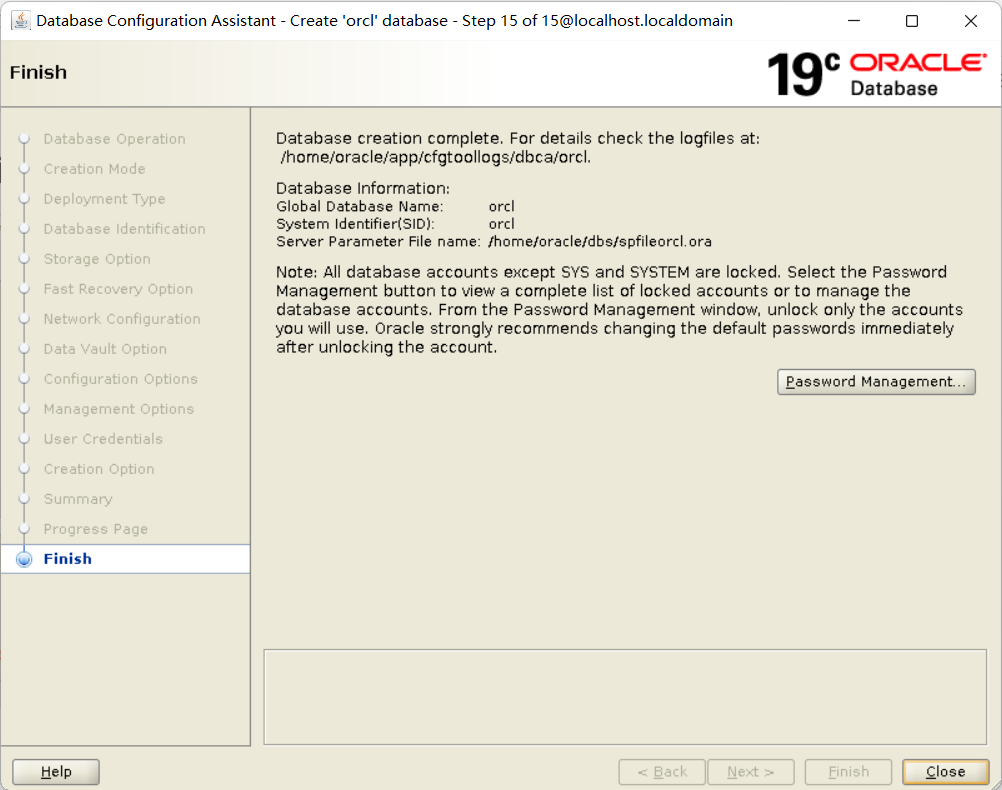Select Progress Page step
1002x790 pixels.
coord(96,529)
